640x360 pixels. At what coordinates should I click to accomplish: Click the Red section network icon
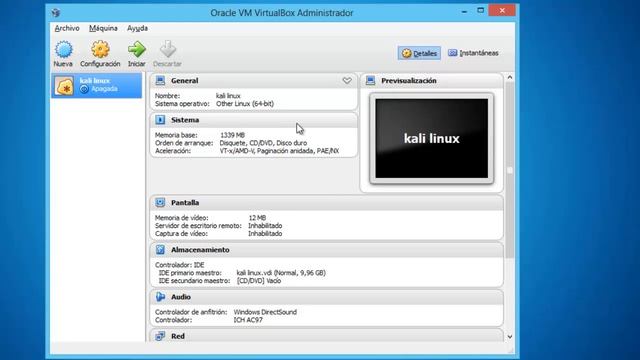(160, 336)
